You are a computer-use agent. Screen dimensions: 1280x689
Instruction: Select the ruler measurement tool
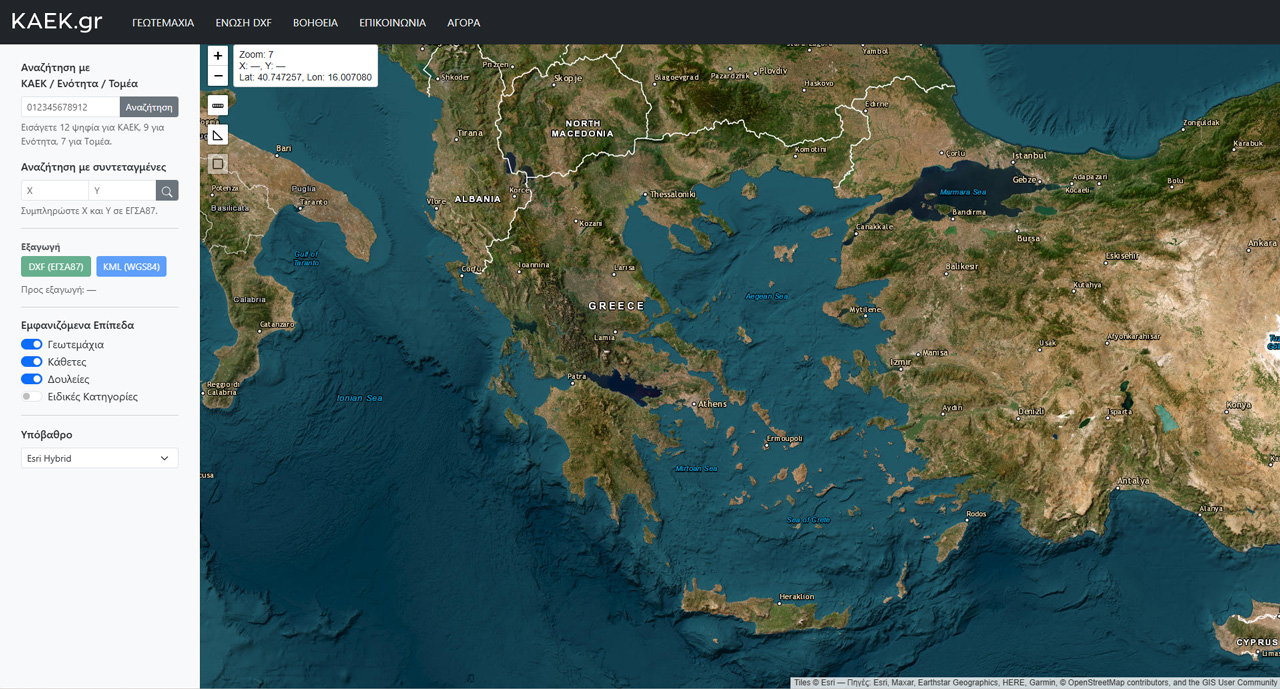tap(217, 105)
